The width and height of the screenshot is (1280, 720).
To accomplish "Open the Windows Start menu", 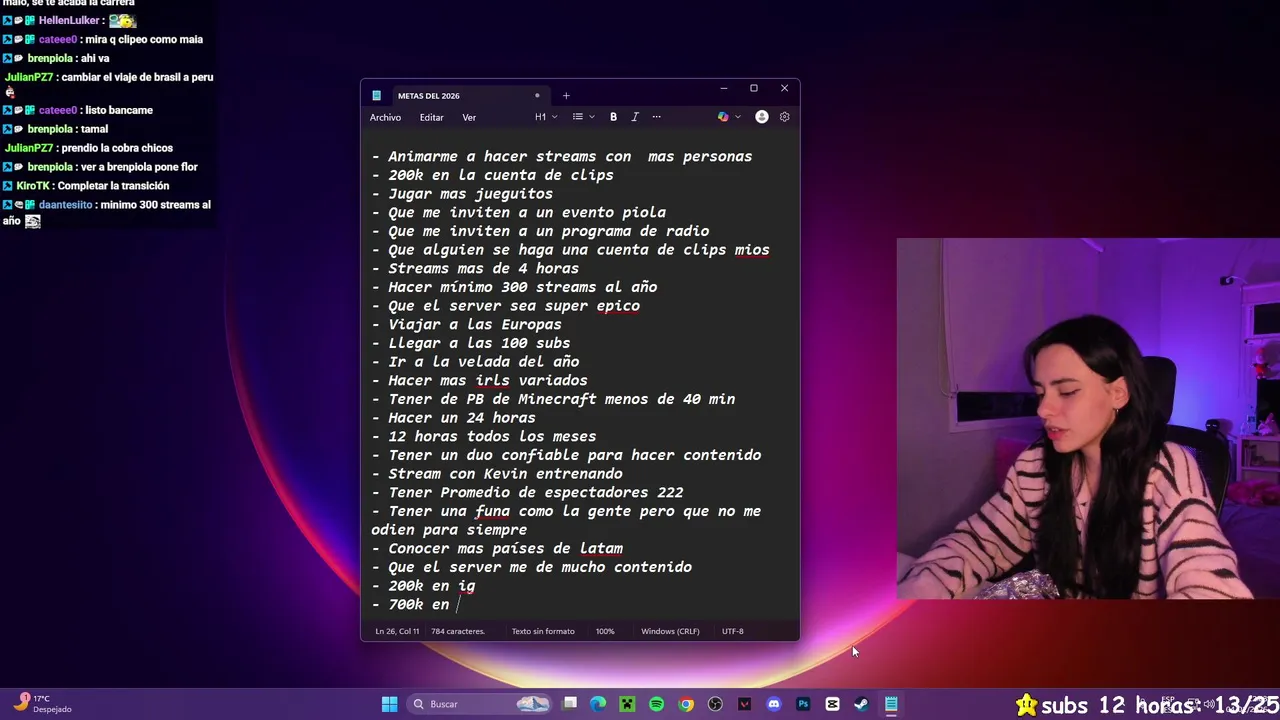I will click(389, 704).
